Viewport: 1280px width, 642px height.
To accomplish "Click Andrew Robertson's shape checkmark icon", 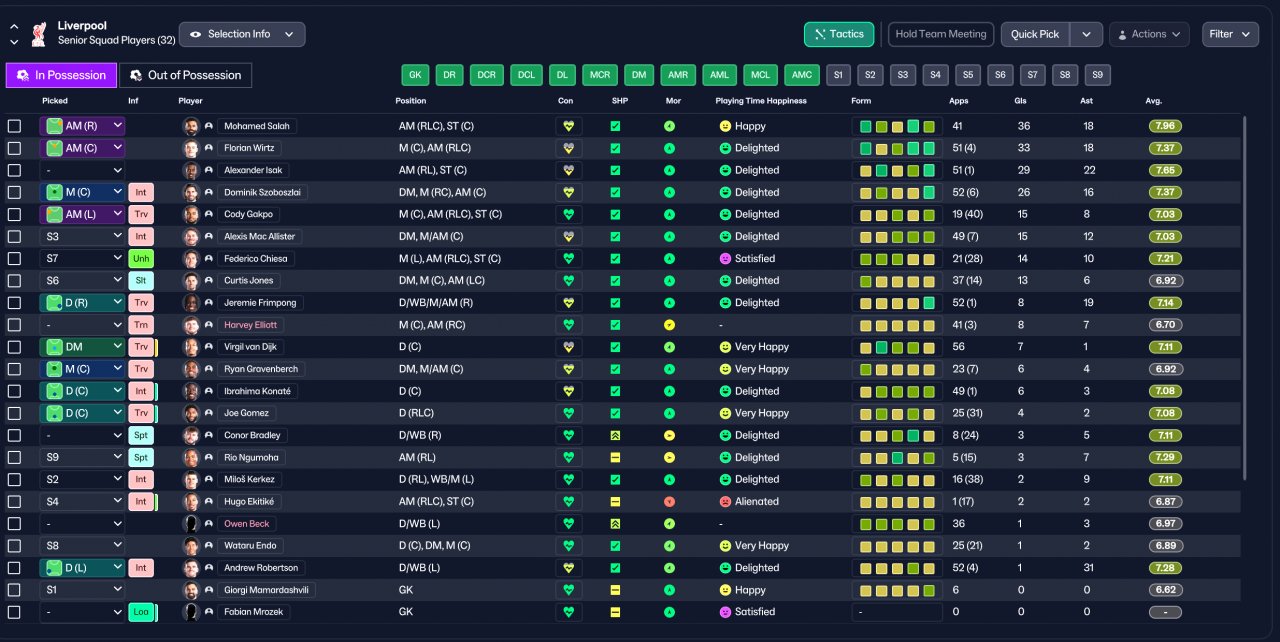I will point(616,568).
